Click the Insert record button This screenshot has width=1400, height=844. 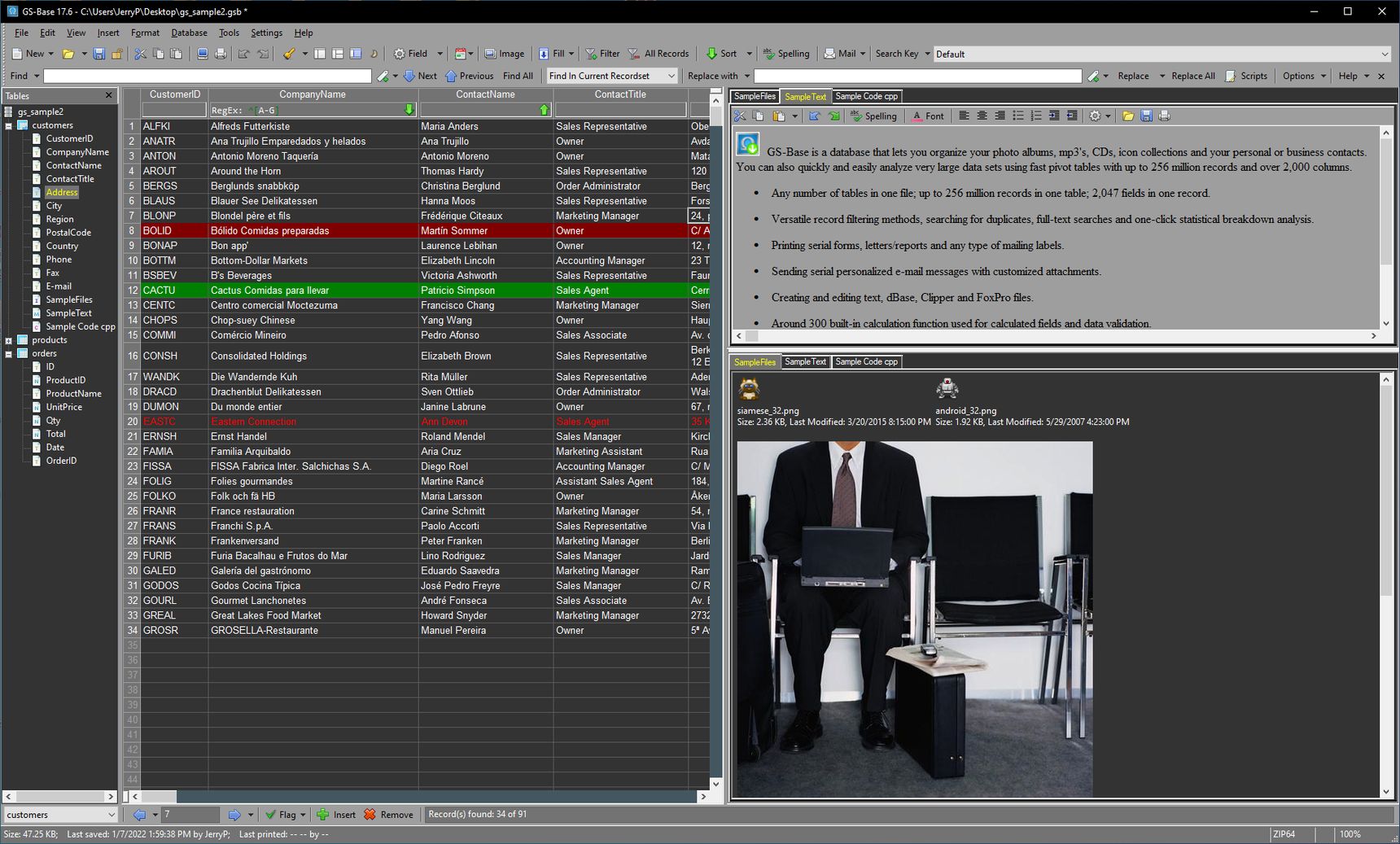tap(336, 815)
